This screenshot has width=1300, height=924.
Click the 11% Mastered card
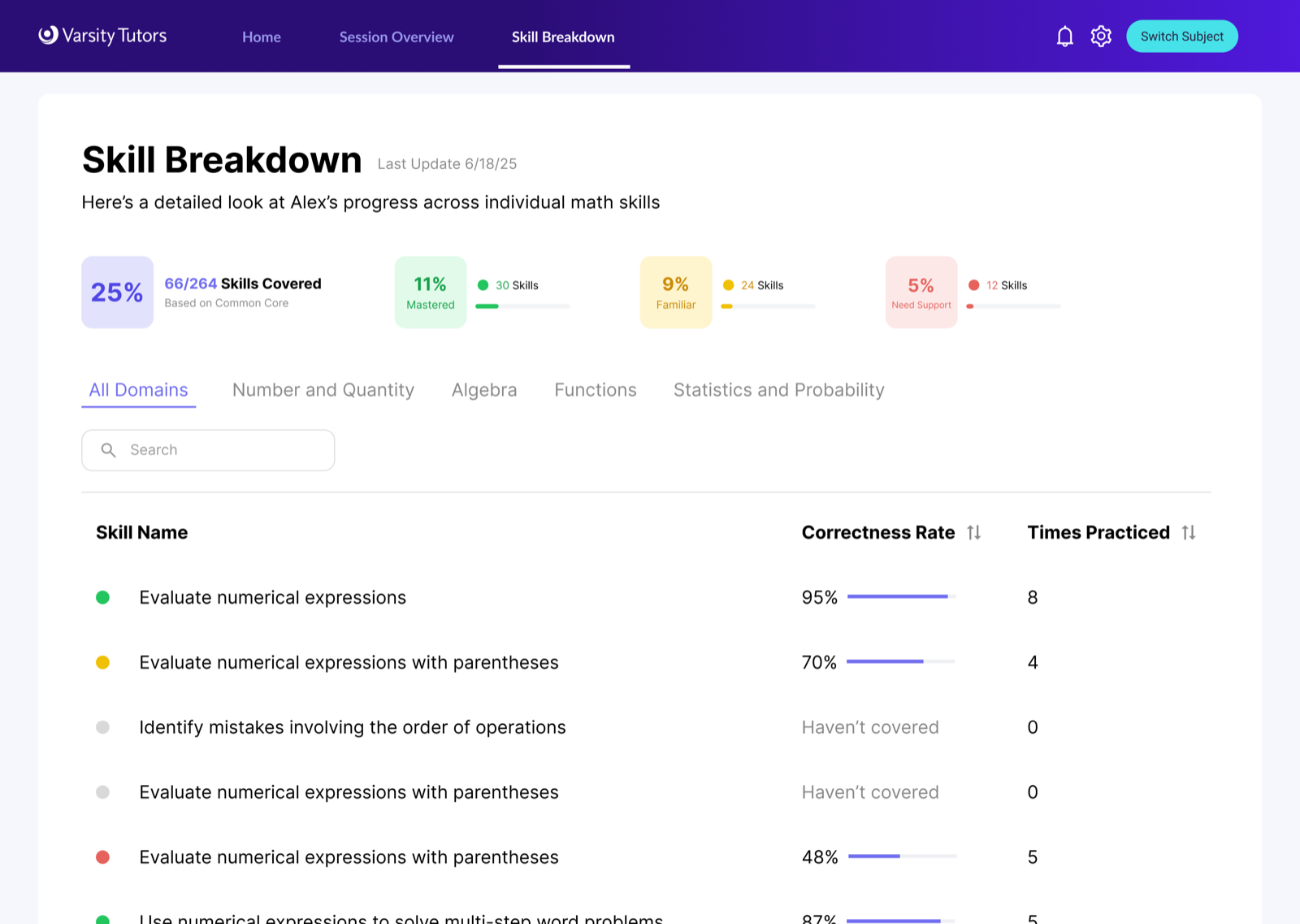pyautogui.click(x=431, y=293)
